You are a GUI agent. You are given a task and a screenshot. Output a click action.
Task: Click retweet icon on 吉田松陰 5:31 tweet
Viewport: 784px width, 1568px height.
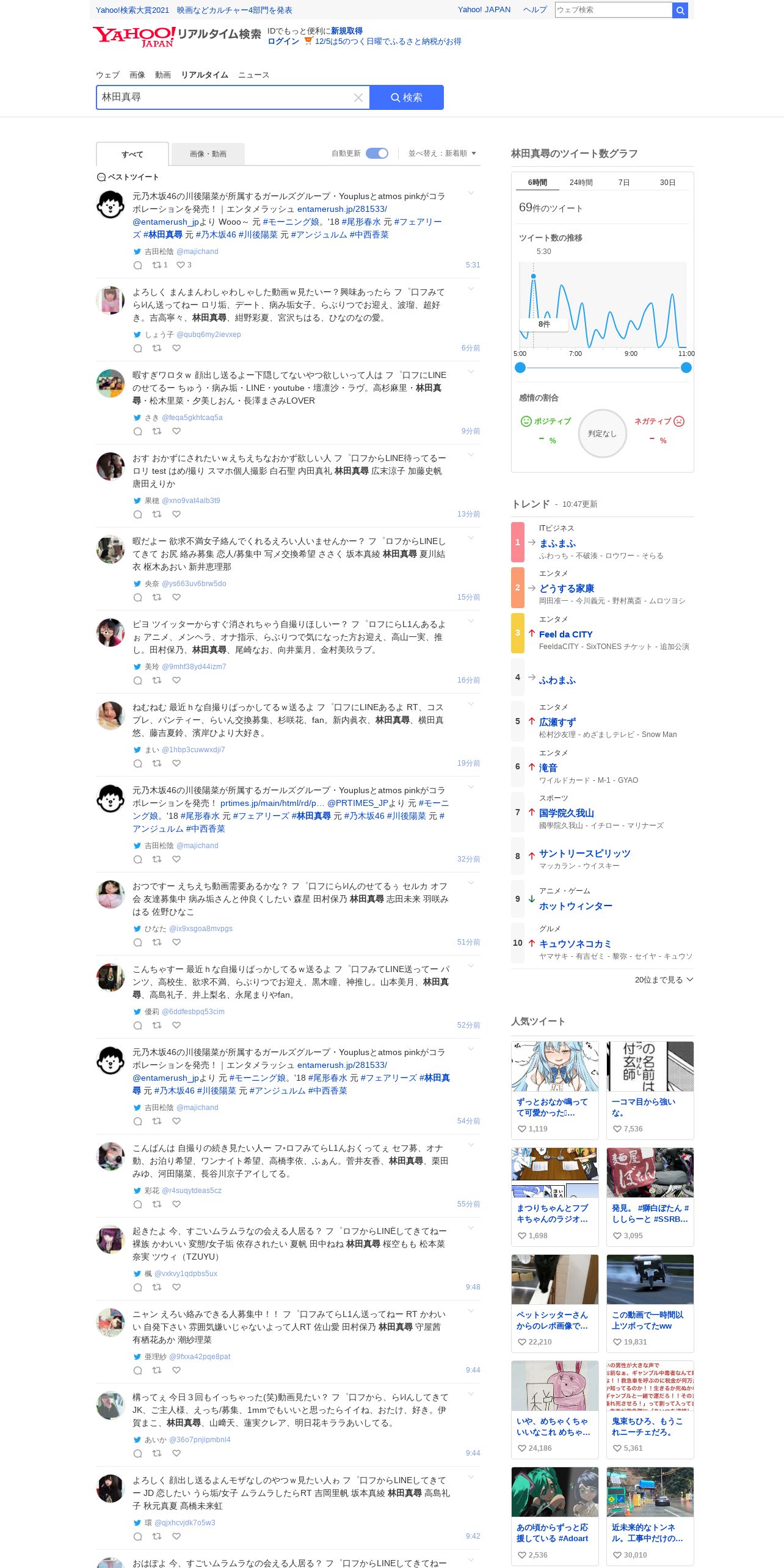[x=157, y=265]
